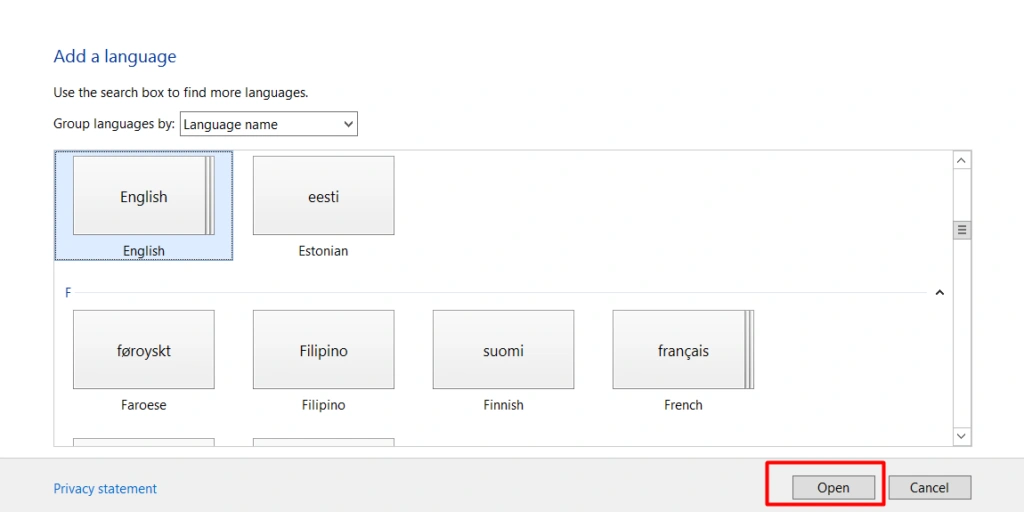
Task: Open the Privacy statement link
Action: click(105, 489)
